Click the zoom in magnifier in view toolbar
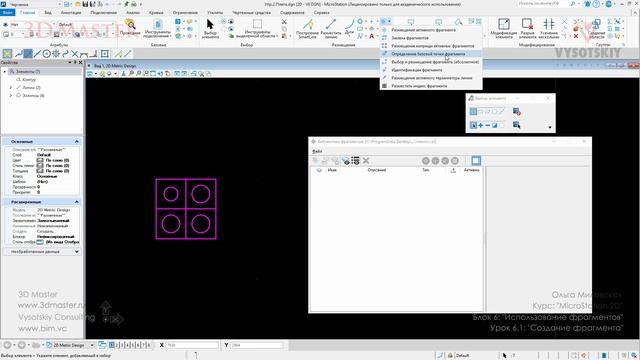 131,73
